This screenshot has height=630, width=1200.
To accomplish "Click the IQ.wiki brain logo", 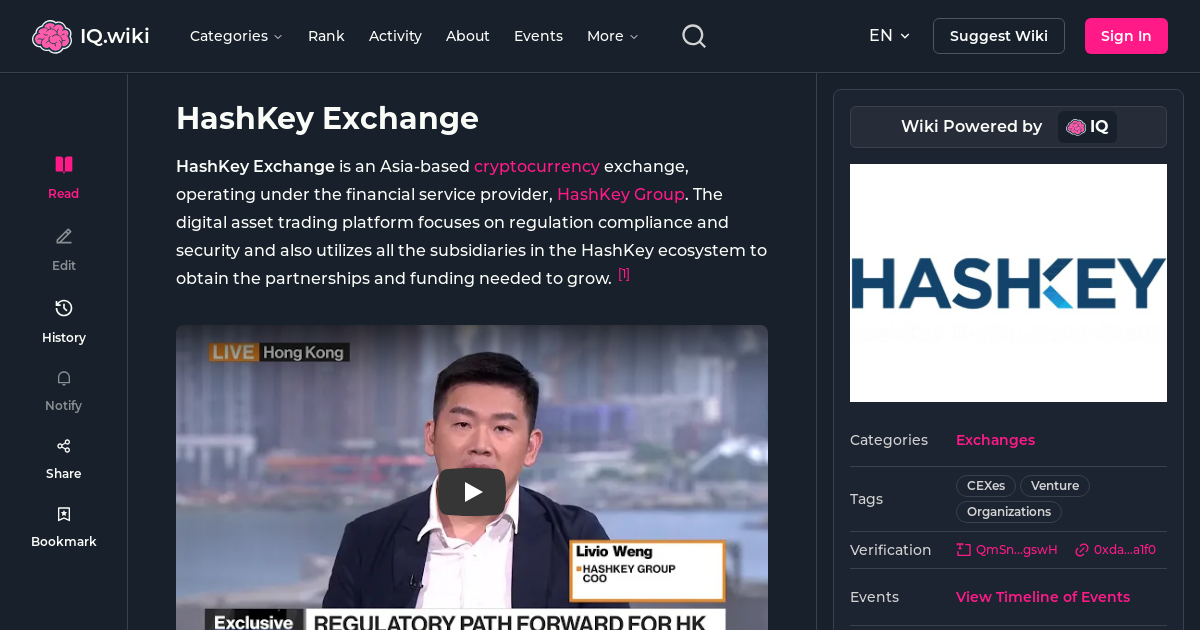I will 53,35.
